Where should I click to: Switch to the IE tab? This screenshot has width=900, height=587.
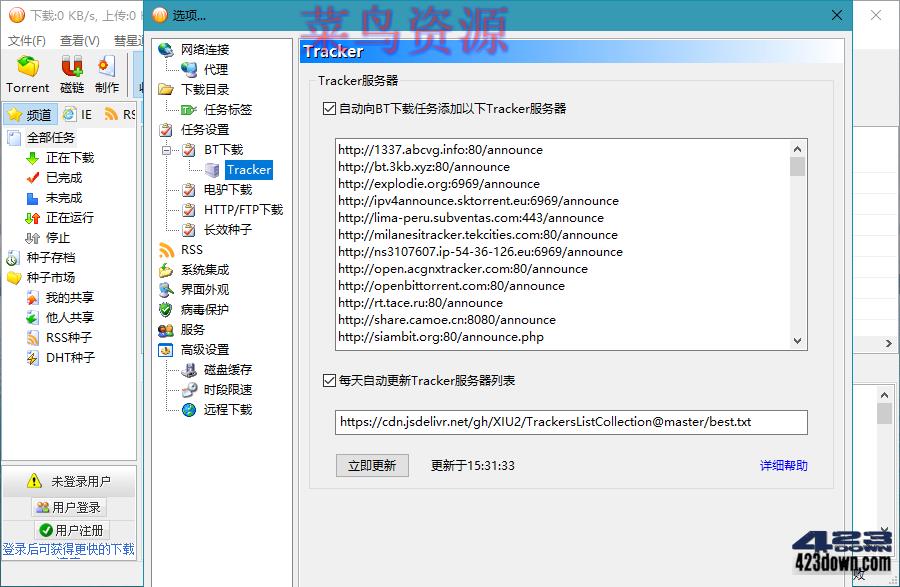[76, 113]
